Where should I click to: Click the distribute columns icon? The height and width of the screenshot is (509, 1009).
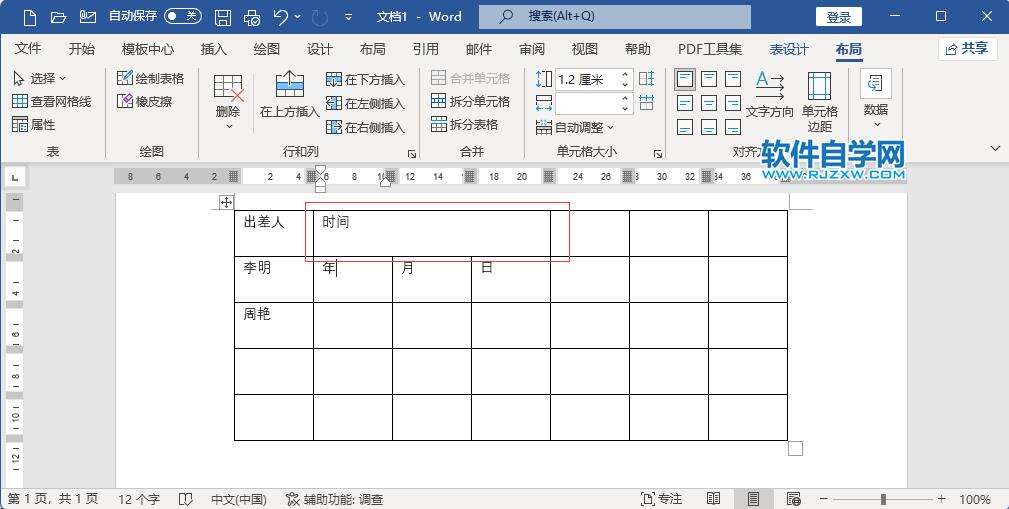pos(647,102)
